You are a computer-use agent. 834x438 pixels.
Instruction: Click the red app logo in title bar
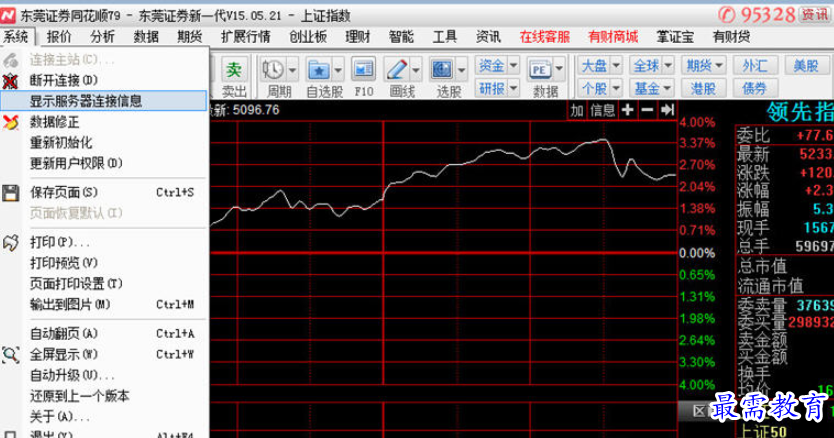[x=8, y=15]
